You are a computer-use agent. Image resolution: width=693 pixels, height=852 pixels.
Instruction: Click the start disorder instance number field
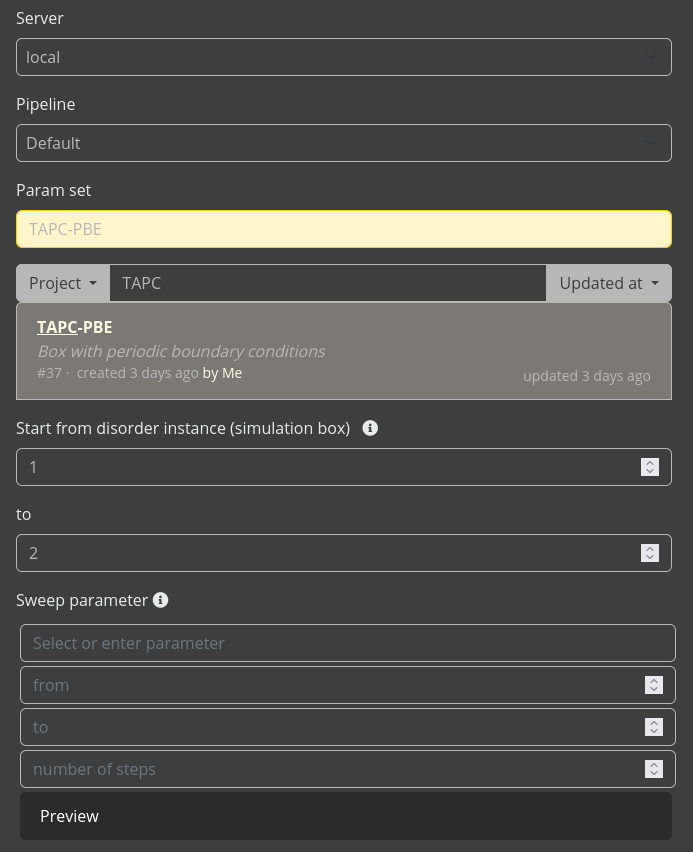click(x=325, y=467)
